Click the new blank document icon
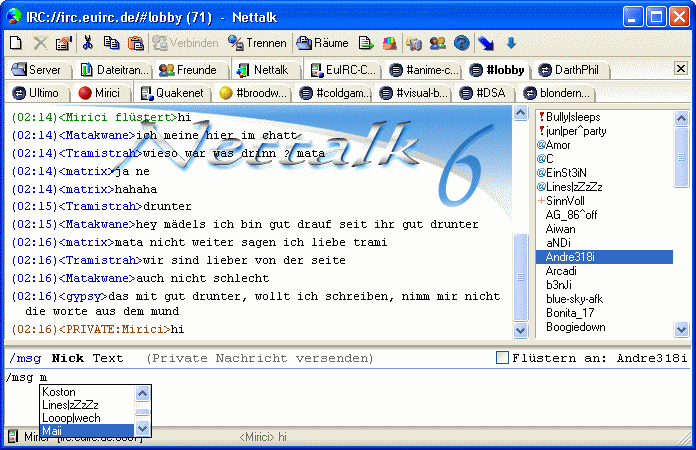This screenshot has width=696, height=450. pyautogui.click(x=16, y=43)
